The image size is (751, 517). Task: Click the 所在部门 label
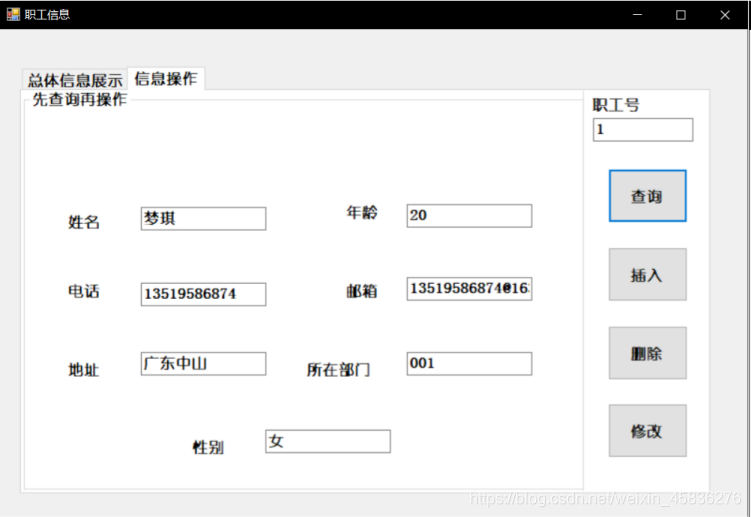tap(339, 370)
